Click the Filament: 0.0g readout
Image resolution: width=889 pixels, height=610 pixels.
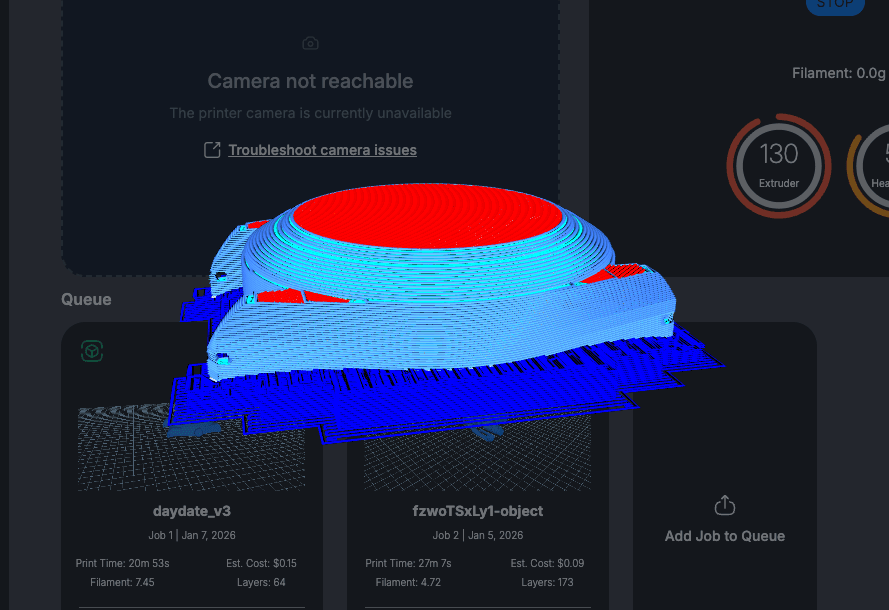point(838,73)
